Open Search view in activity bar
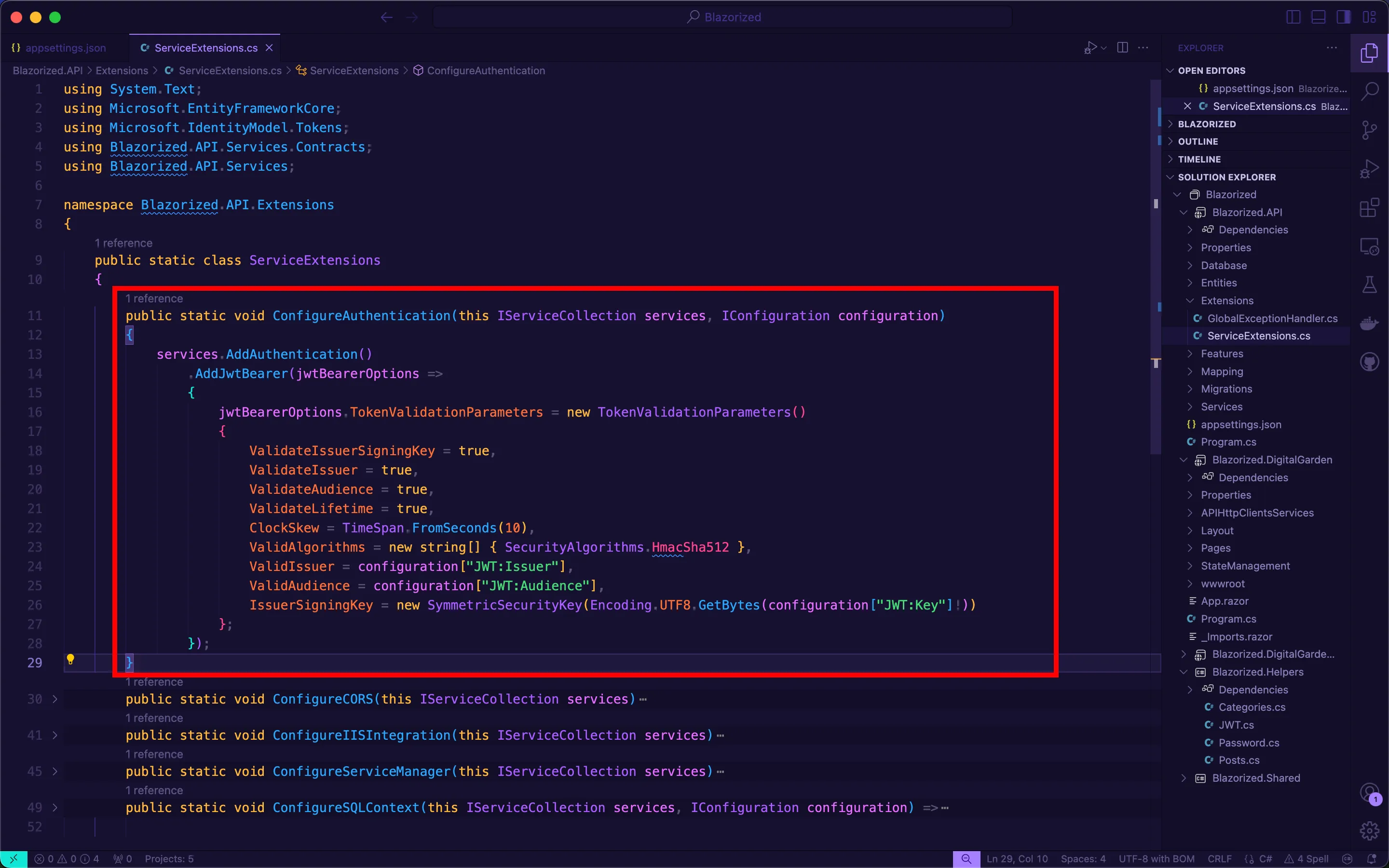1389x868 pixels. point(1369,91)
